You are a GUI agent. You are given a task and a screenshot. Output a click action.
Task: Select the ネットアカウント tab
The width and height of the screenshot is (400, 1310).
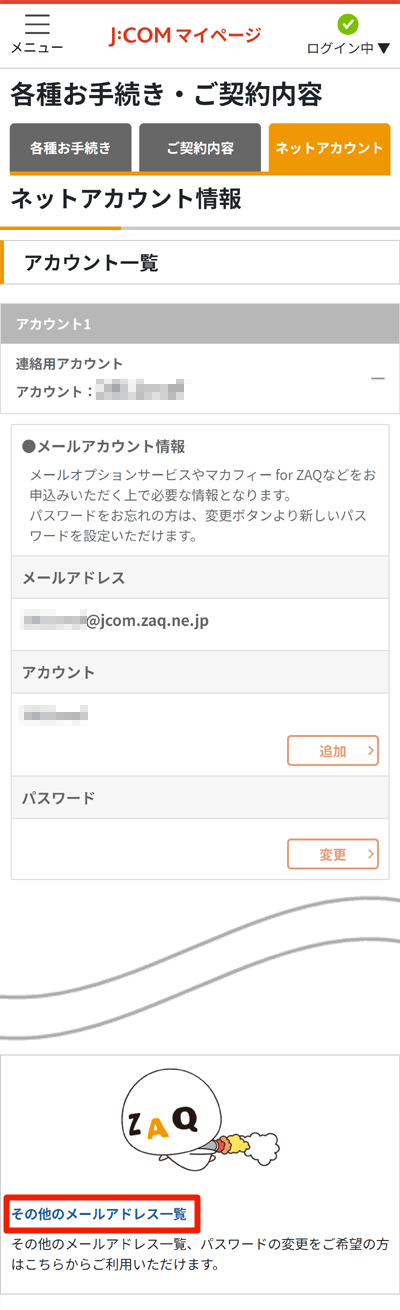click(x=329, y=148)
